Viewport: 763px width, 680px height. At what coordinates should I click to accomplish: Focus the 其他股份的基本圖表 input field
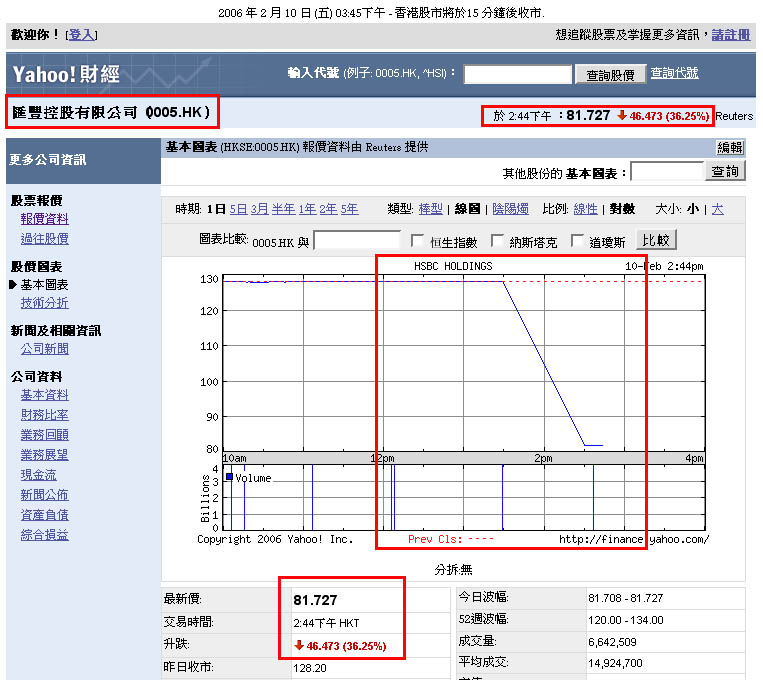667,171
